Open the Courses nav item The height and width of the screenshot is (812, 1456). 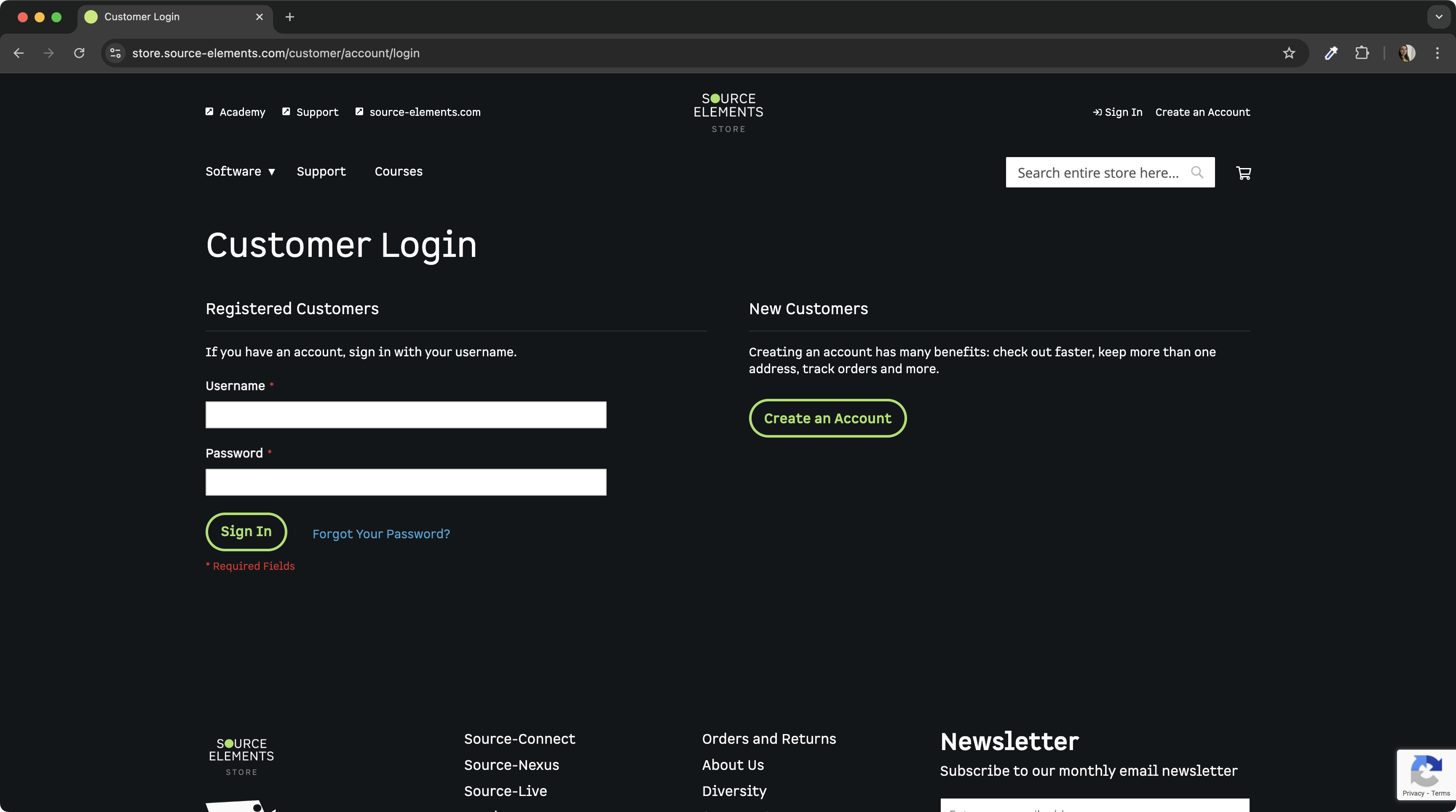(399, 172)
